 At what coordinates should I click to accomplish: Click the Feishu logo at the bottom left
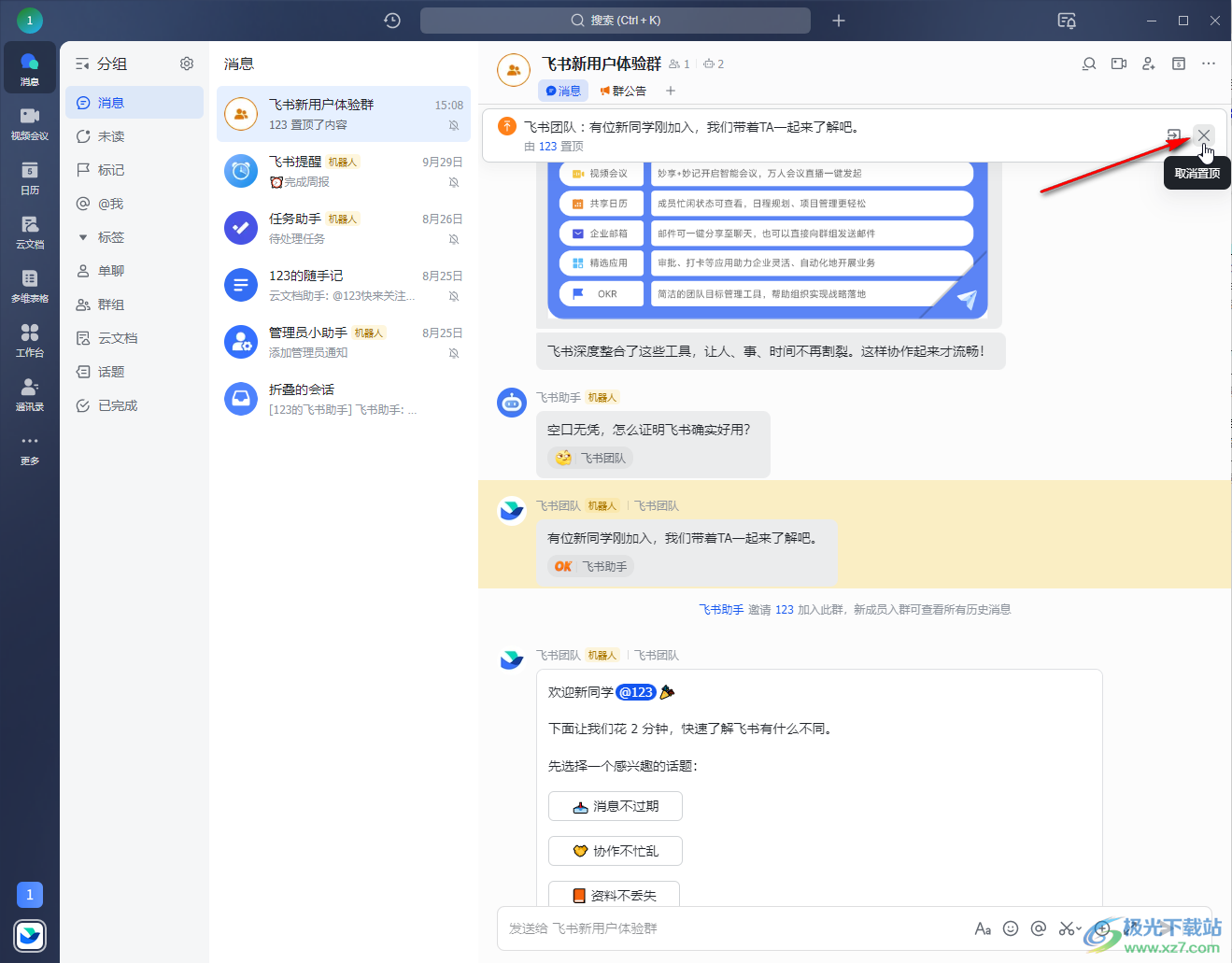click(x=30, y=935)
